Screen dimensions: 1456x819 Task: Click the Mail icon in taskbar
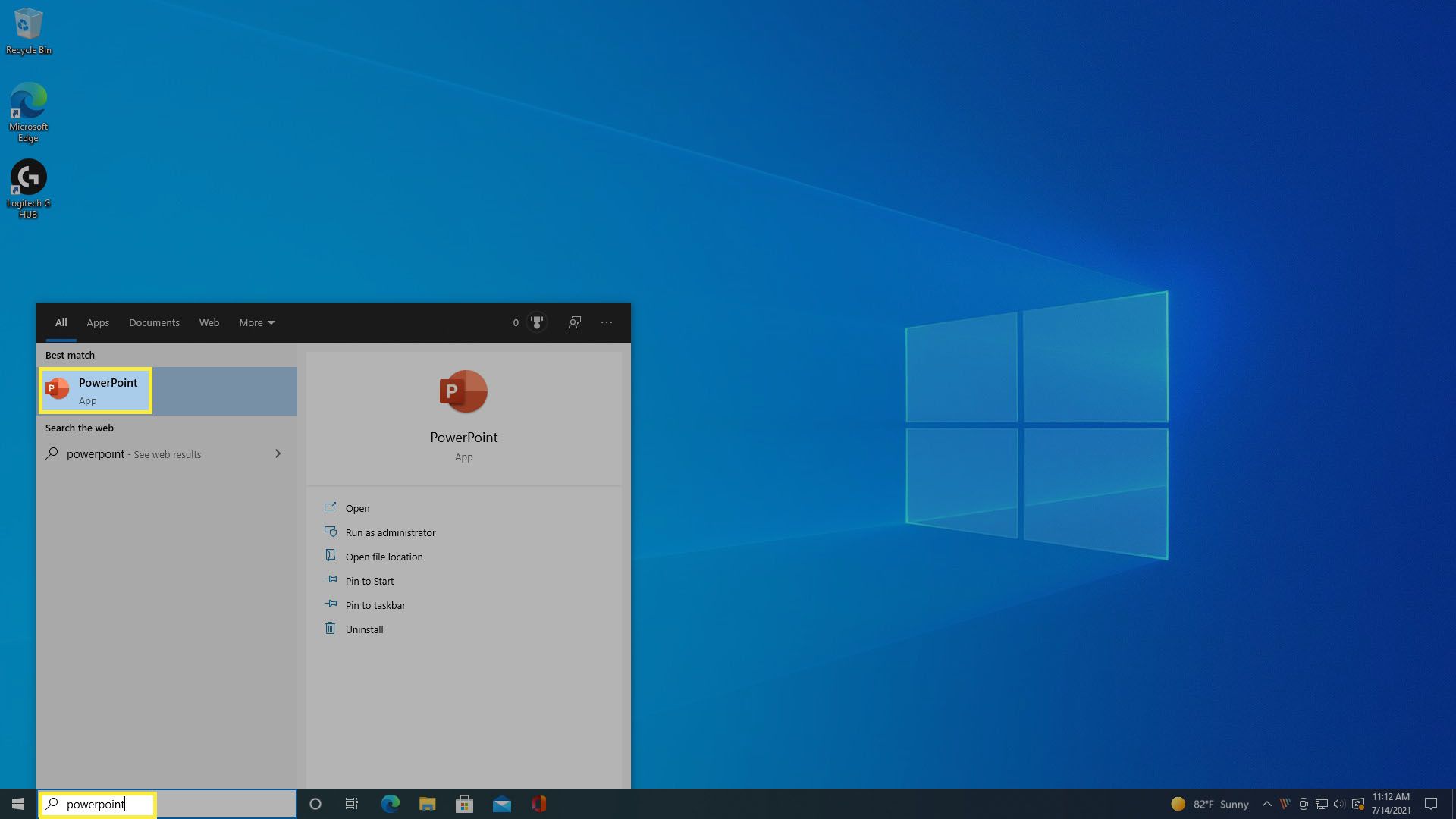501,803
